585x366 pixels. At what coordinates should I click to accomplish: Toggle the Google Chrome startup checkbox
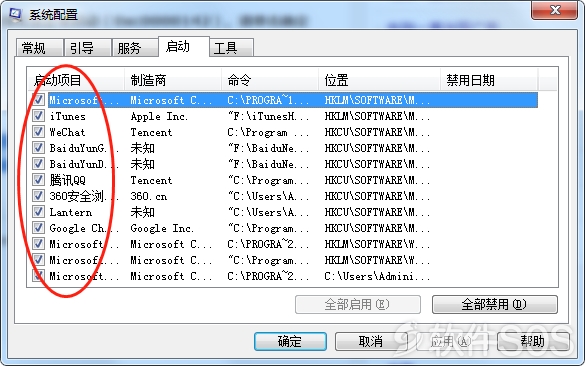38,228
